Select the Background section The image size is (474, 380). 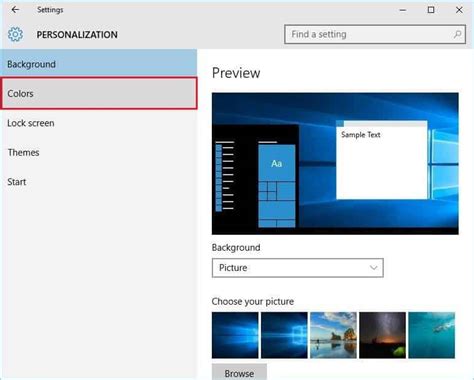coord(99,63)
